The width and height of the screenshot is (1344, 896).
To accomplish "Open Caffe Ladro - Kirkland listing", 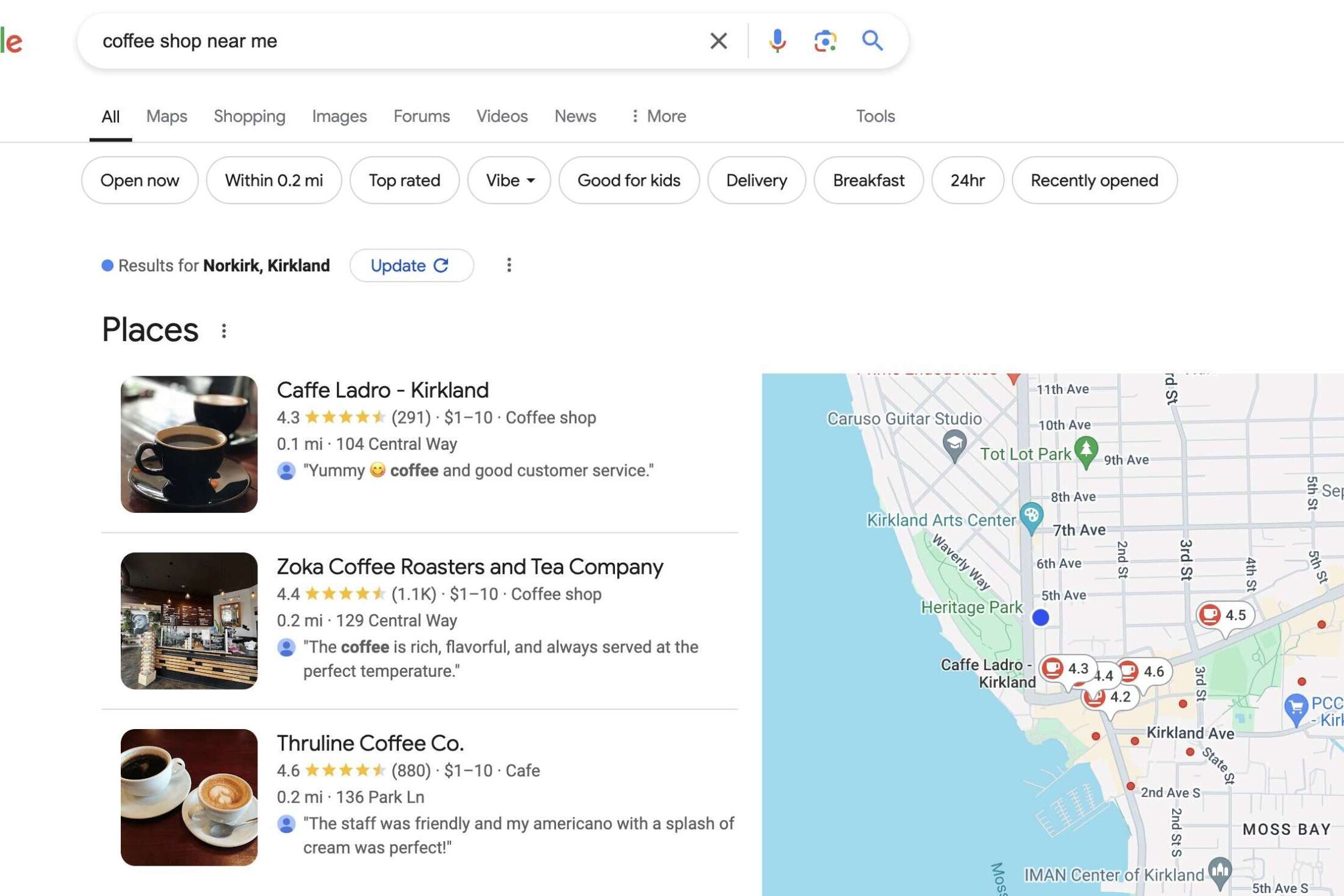I will [382, 390].
